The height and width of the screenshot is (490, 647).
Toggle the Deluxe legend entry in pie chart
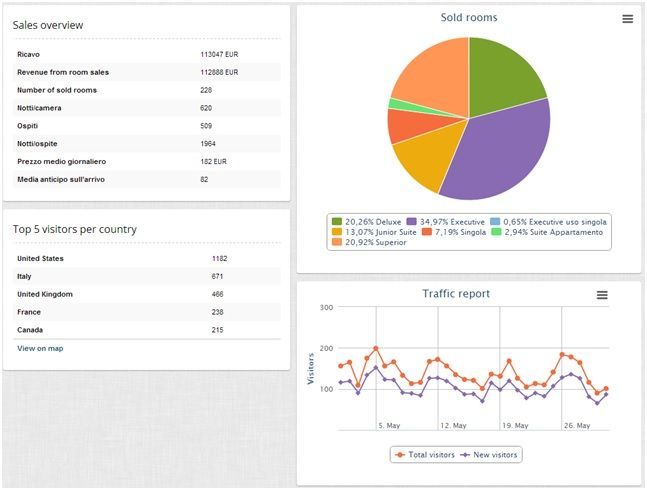coord(366,222)
